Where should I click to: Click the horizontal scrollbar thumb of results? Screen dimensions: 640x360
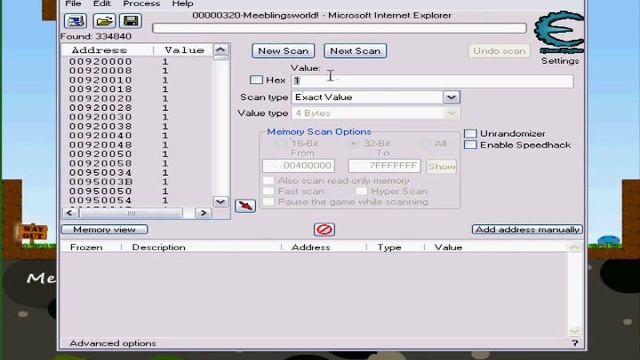pos(131,213)
